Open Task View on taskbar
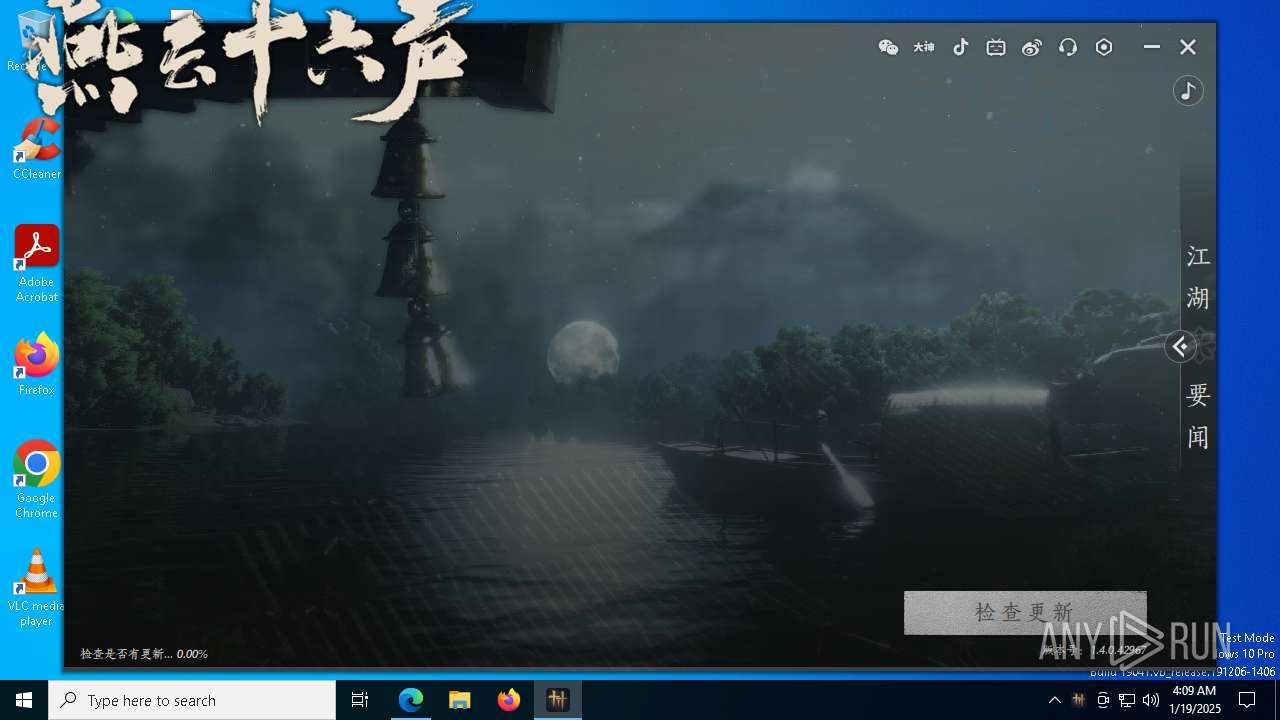This screenshot has width=1280, height=720. (360, 700)
